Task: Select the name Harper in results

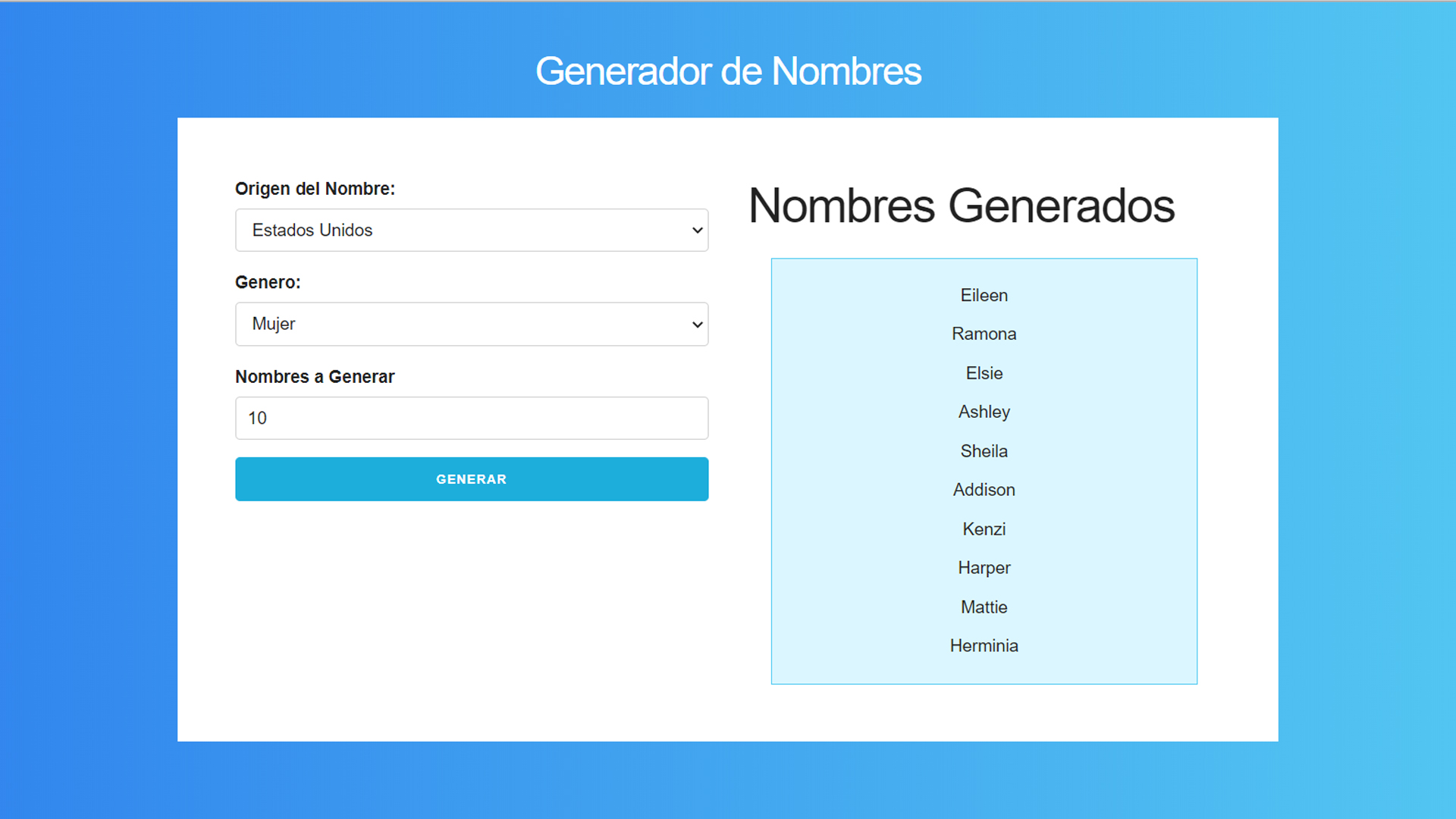Action: (x=984, y=568)
